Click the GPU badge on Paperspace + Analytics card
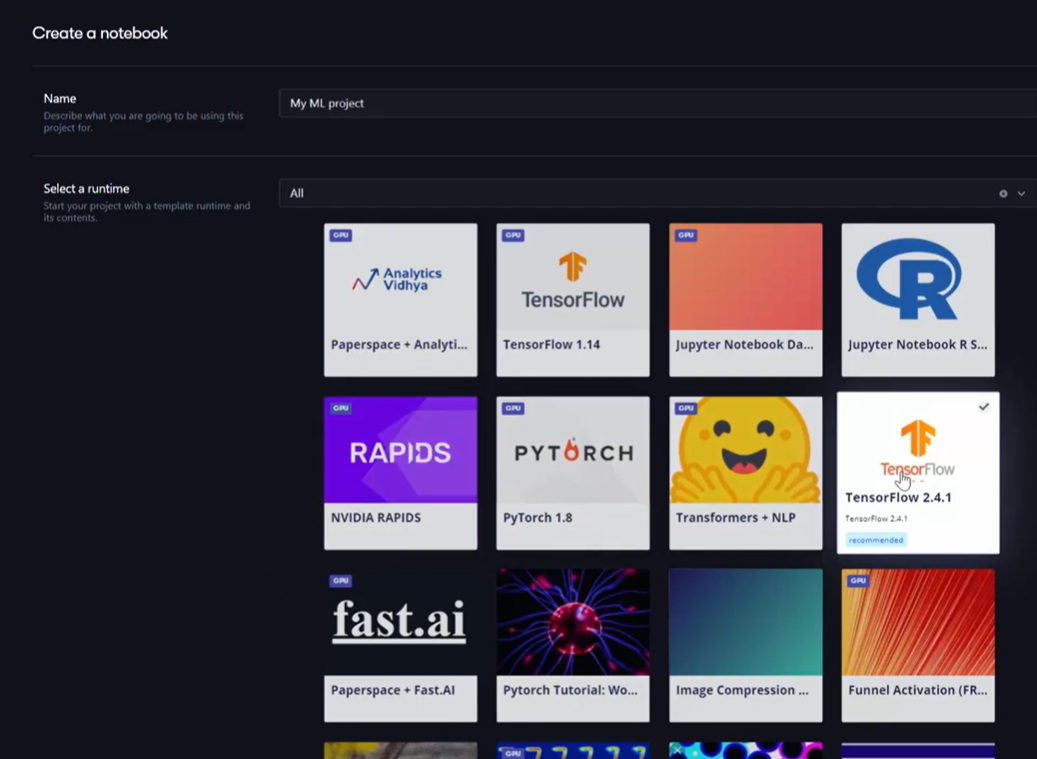 click(x=341, y=235)
